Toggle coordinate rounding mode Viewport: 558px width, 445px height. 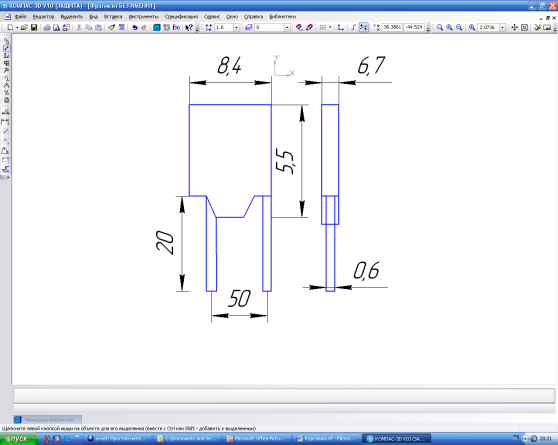[x=363, y=27]
